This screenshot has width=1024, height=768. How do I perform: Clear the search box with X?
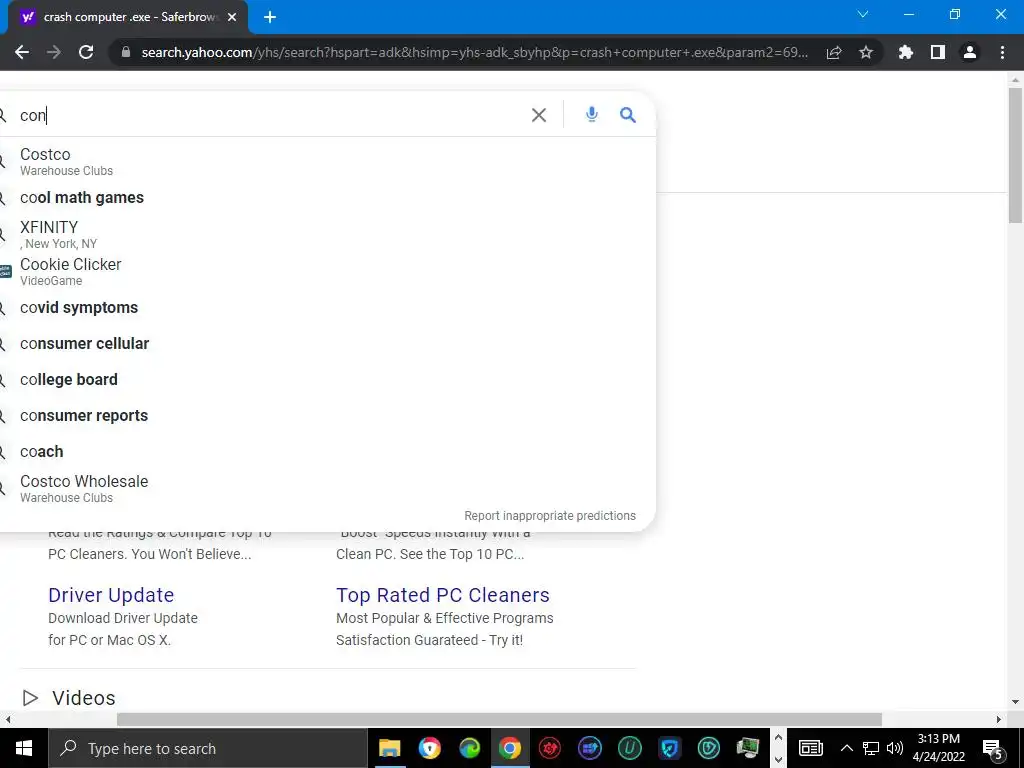(x=539, y=115)
